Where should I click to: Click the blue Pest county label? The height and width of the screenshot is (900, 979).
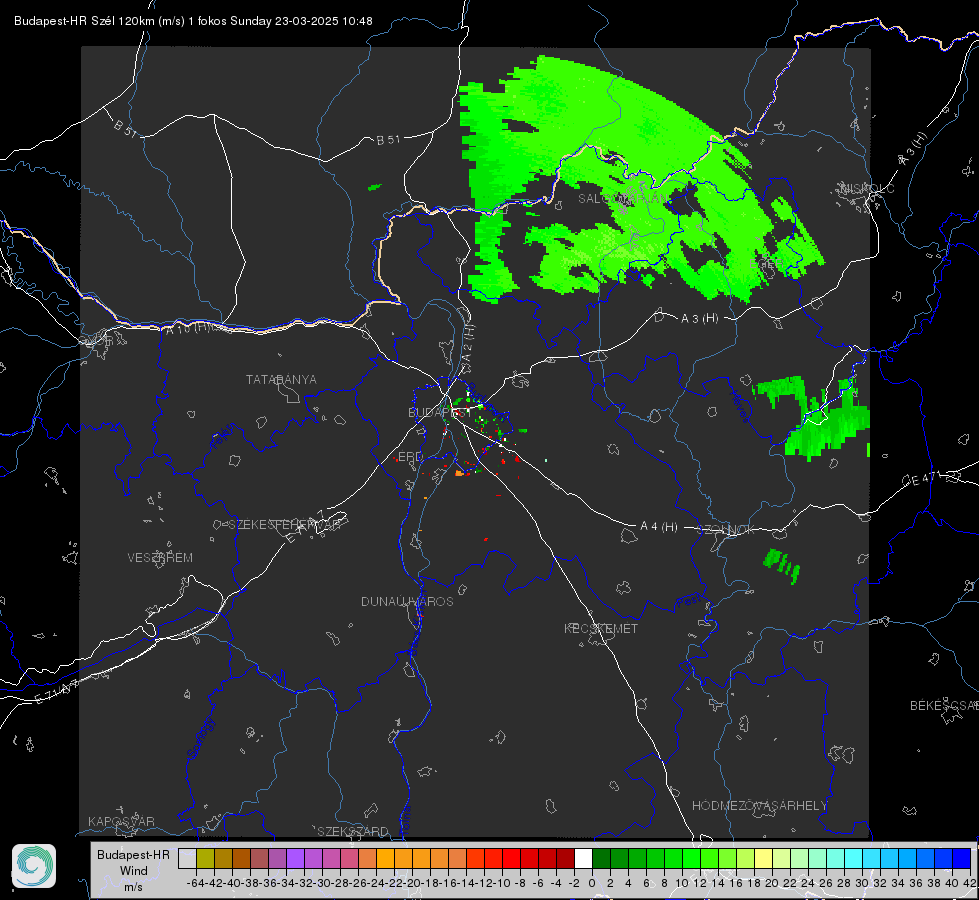point(689,602)
